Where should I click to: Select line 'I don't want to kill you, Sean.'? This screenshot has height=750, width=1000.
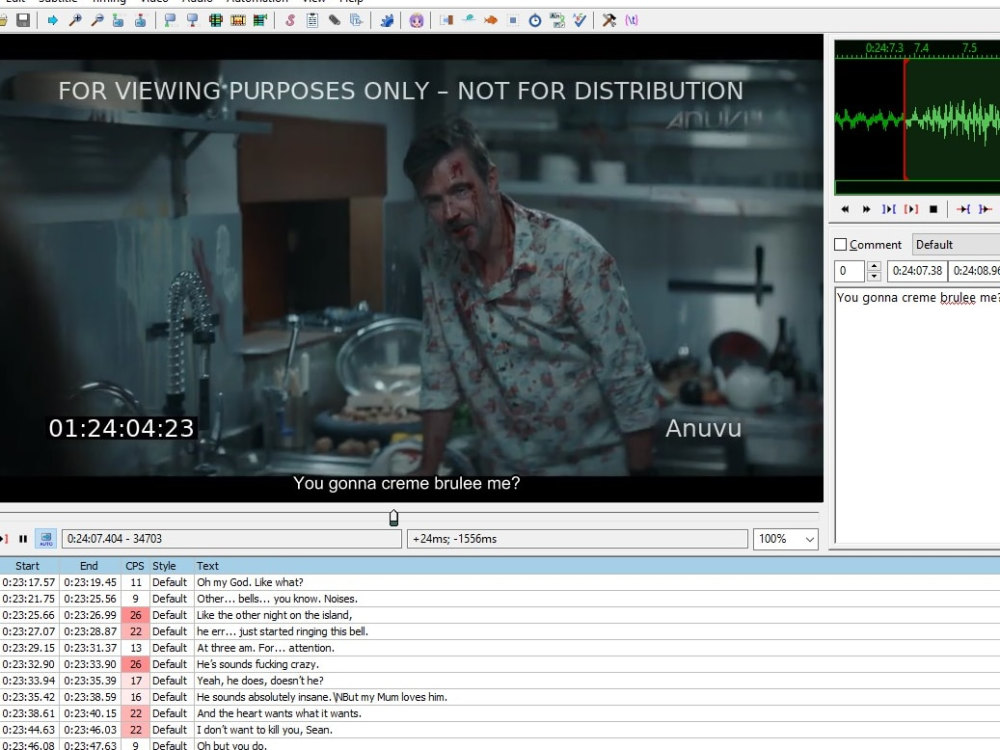pos(500,730)
